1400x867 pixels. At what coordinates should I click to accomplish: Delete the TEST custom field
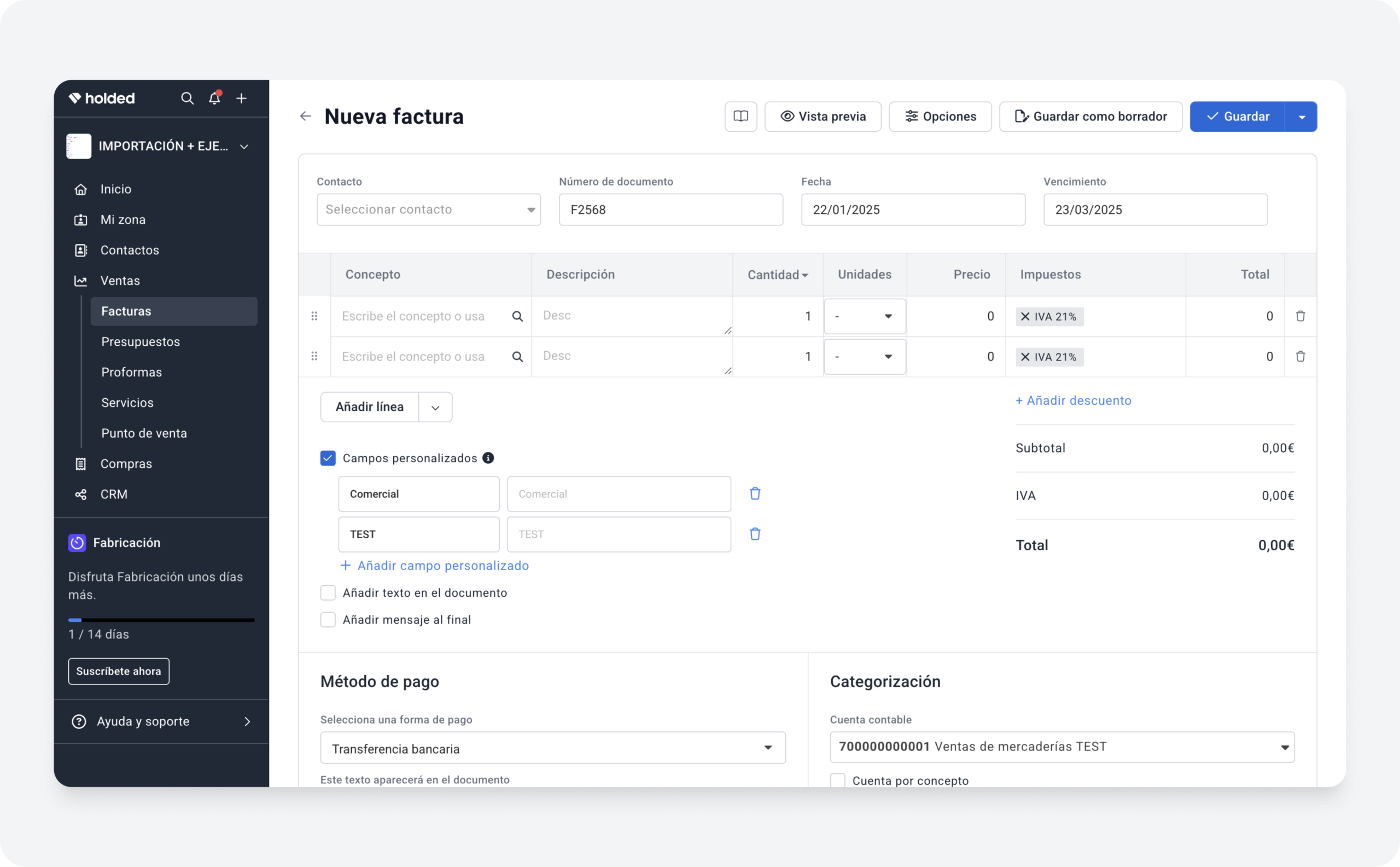click(755, 534)
